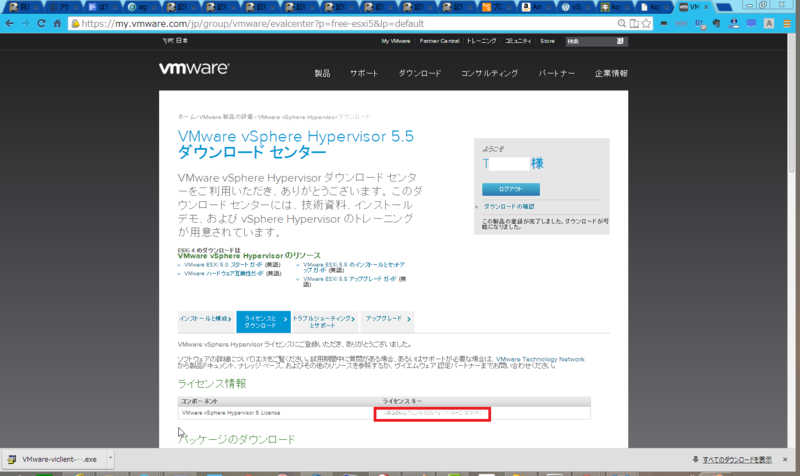Screen dimensions: 800x476
Task: Open the 製品 menu
Action: pyautogui.click(x=322, y=73)
